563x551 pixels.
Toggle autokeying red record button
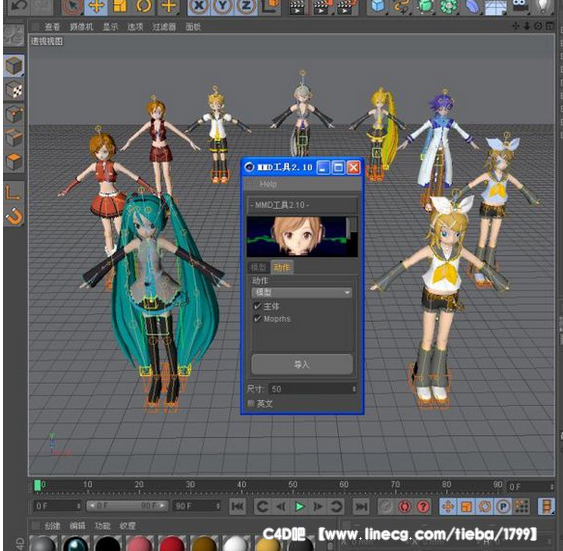[x=405, y=506]
